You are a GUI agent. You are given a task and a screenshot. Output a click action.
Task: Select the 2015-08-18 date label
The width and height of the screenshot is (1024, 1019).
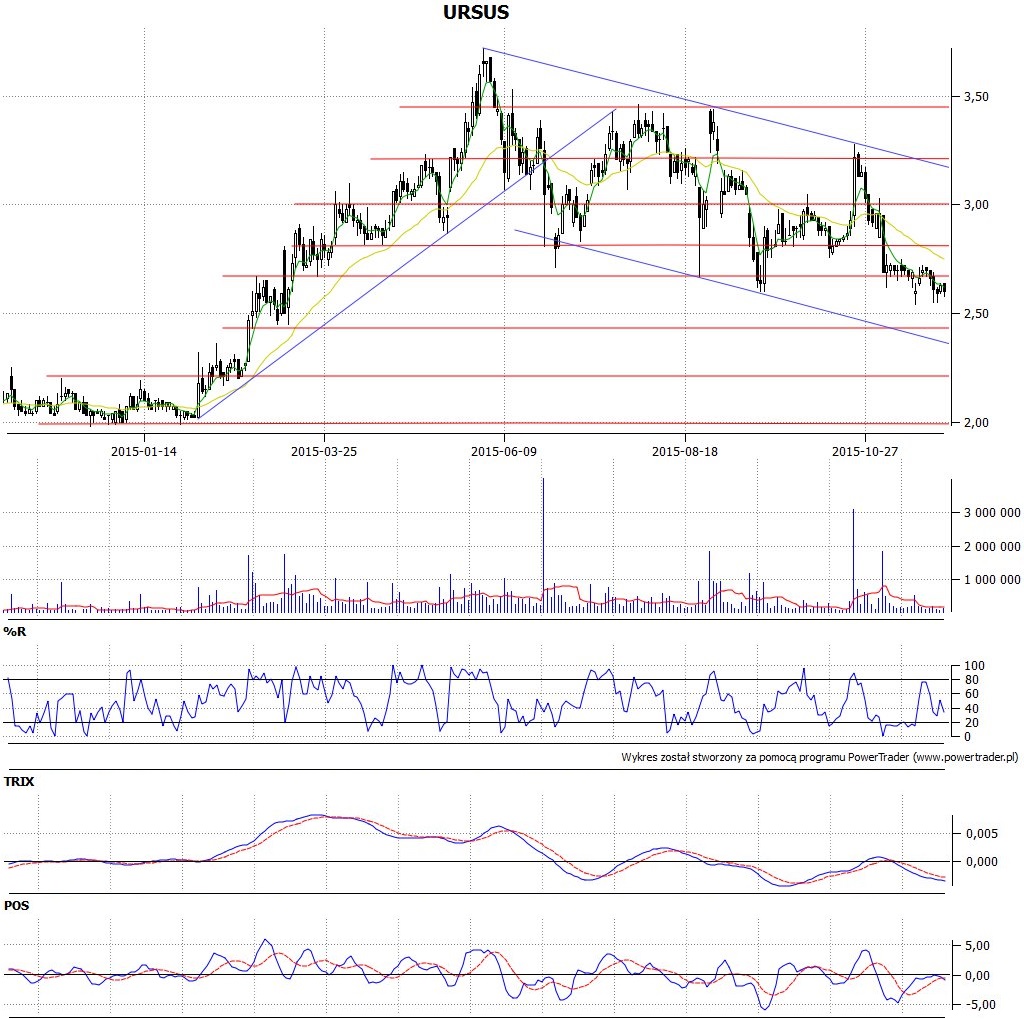684,451
